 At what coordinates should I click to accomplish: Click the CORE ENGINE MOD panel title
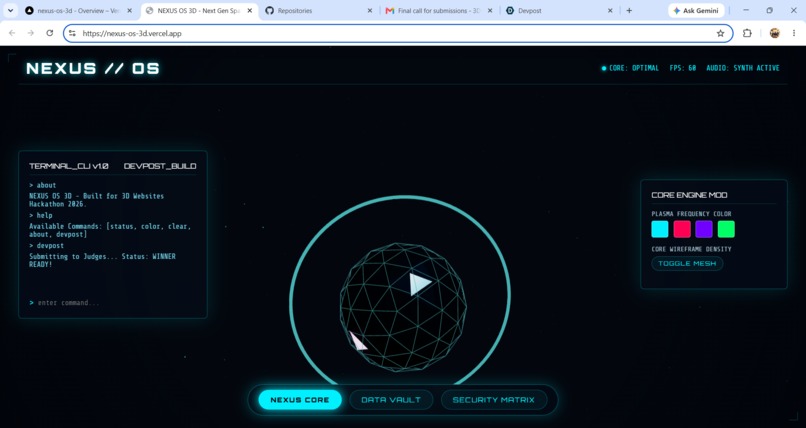tap(689, 195)
